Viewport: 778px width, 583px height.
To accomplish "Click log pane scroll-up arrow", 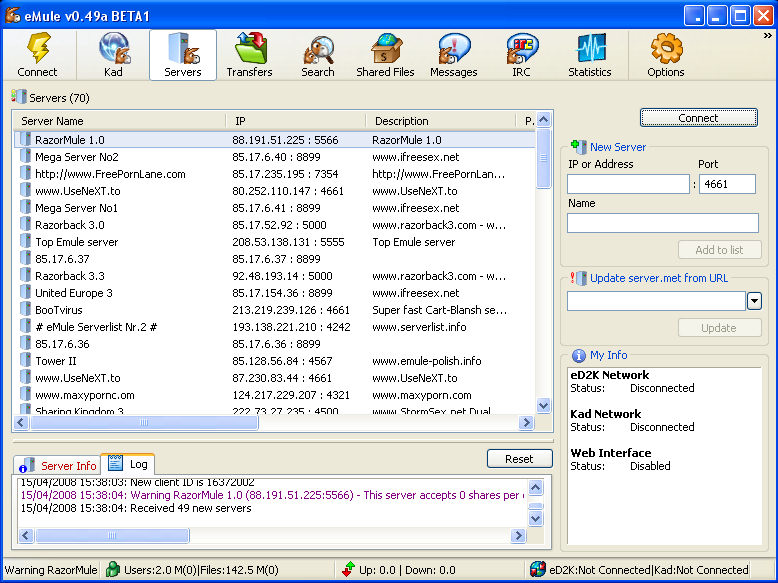I will [535, 488].
